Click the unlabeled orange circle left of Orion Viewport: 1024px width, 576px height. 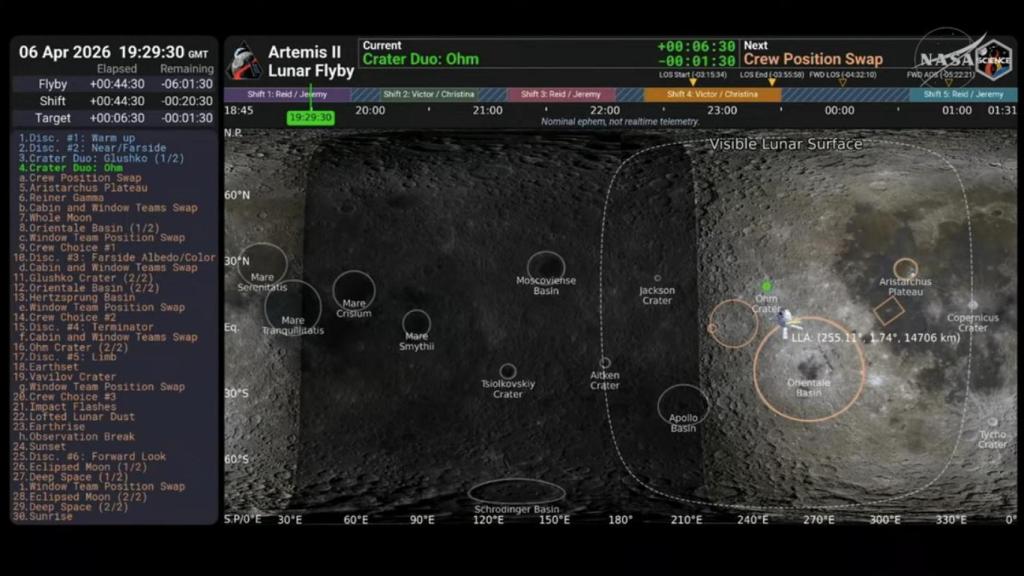733,324
